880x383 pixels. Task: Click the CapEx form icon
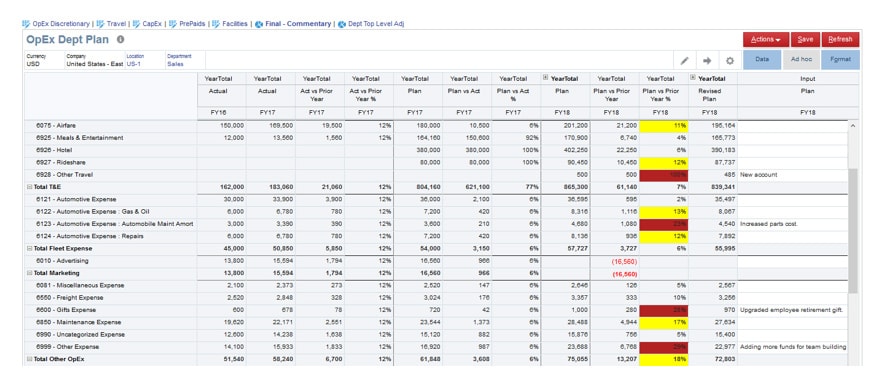click(136, 24)
